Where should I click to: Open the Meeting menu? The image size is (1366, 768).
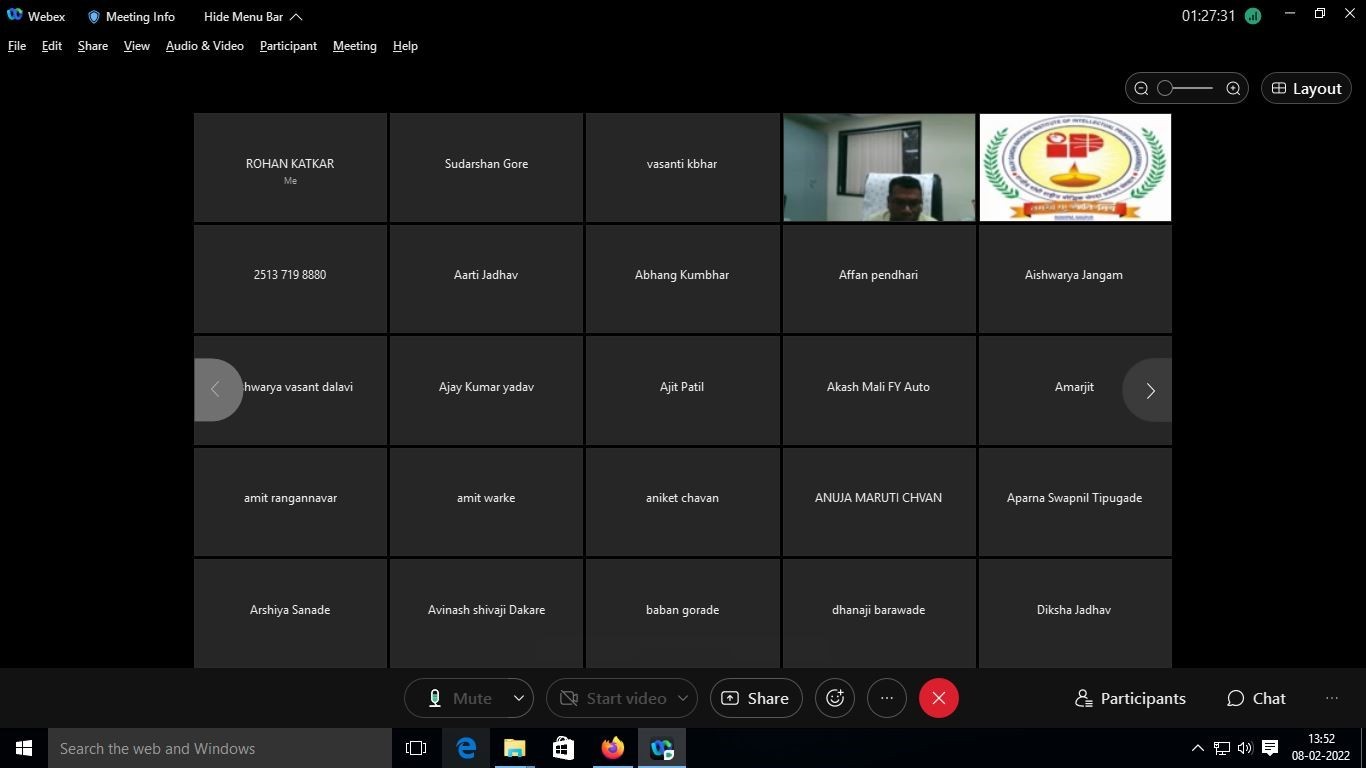point(355,46)
